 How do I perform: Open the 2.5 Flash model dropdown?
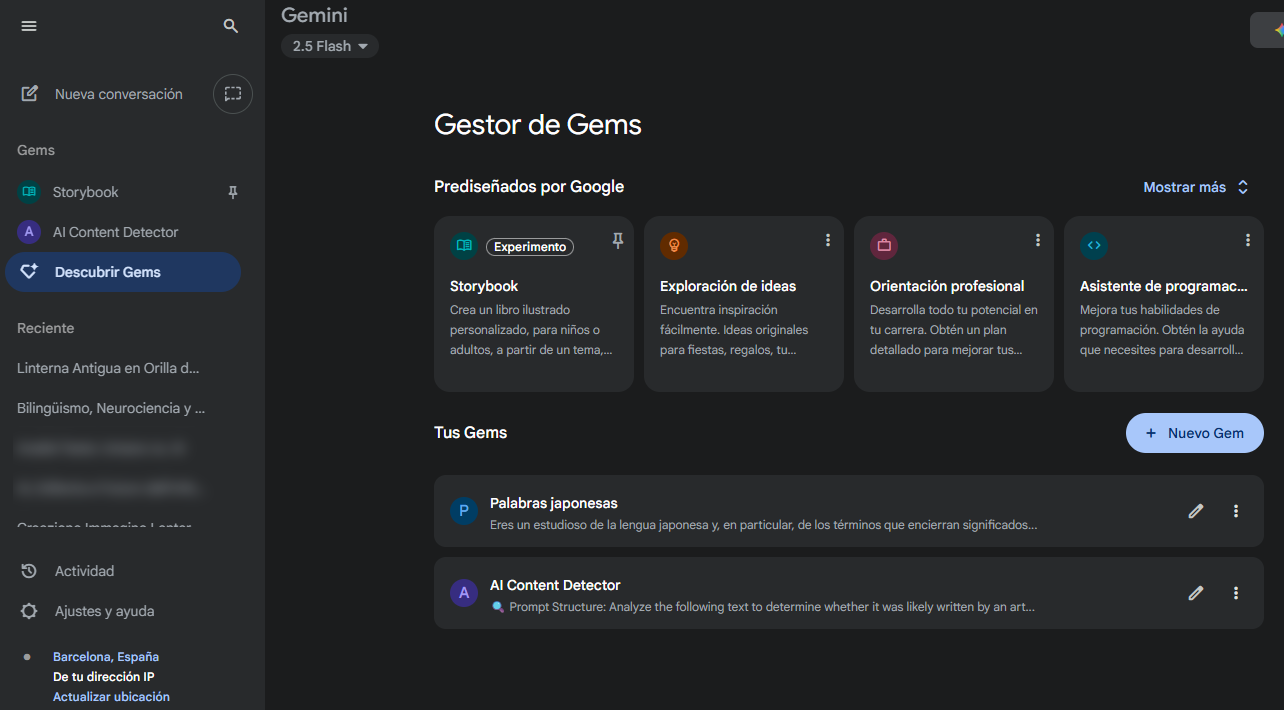point(330,46)
